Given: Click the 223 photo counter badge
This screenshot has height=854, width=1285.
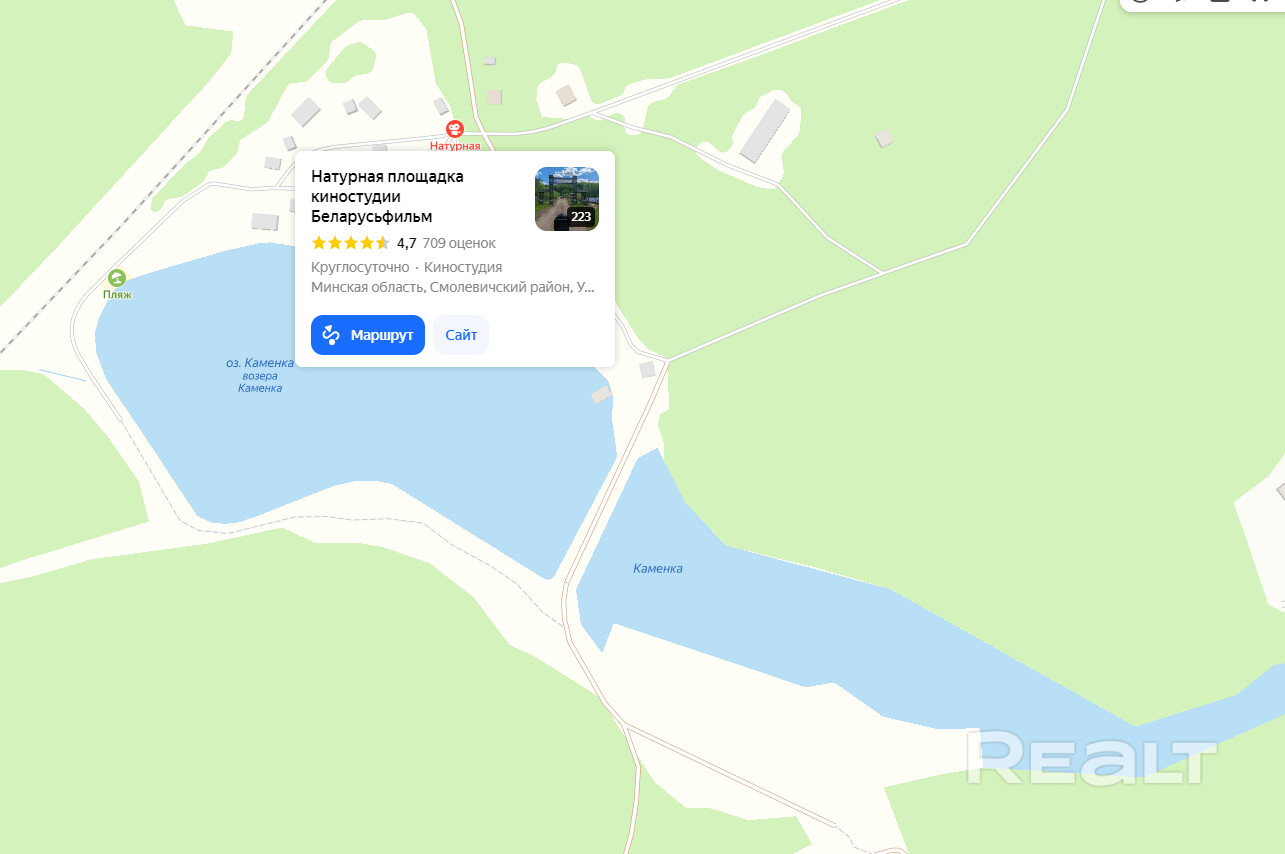Looking at the screenshot, I should pos(581,216).
